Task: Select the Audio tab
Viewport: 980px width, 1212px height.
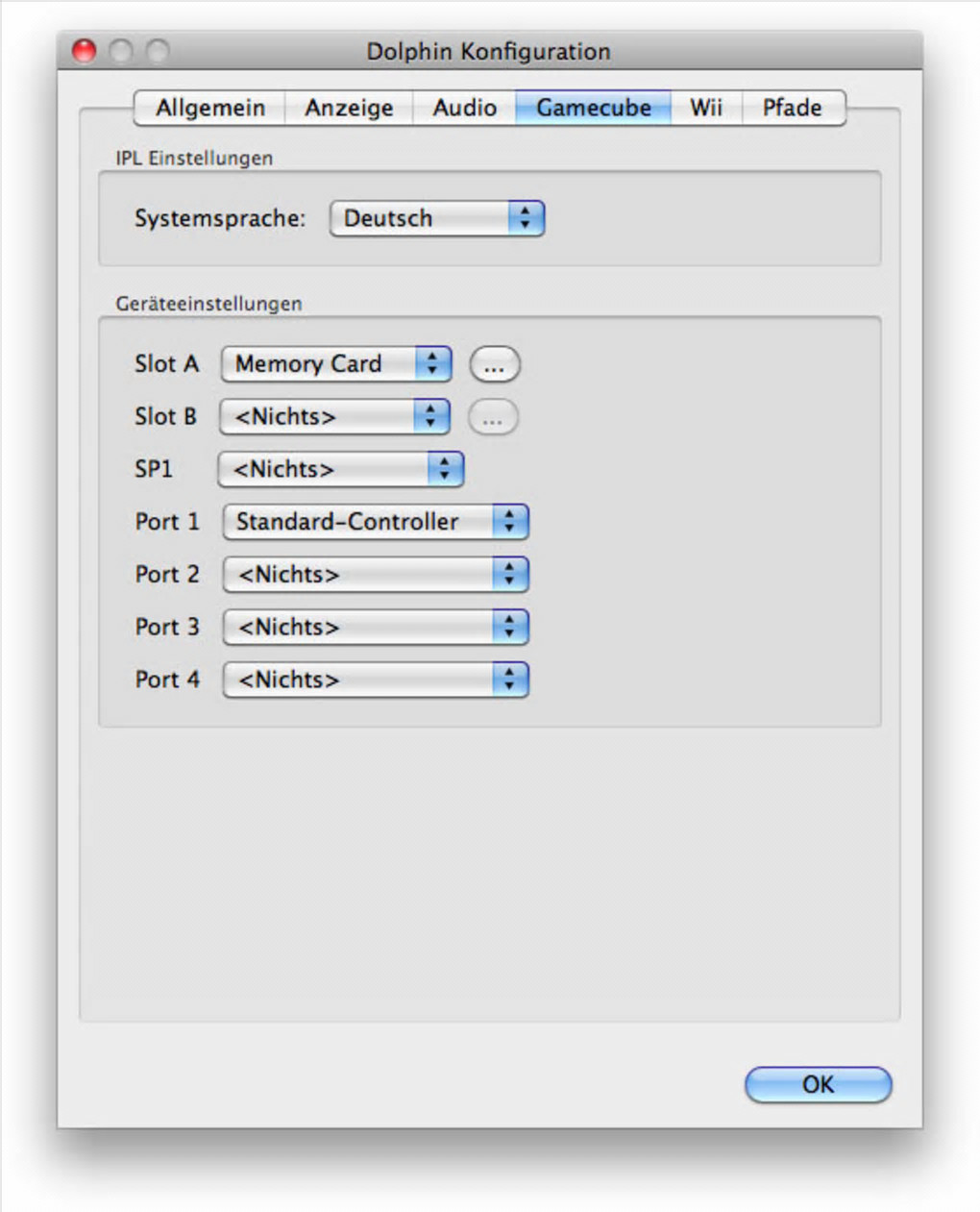Action: (464, 108)
